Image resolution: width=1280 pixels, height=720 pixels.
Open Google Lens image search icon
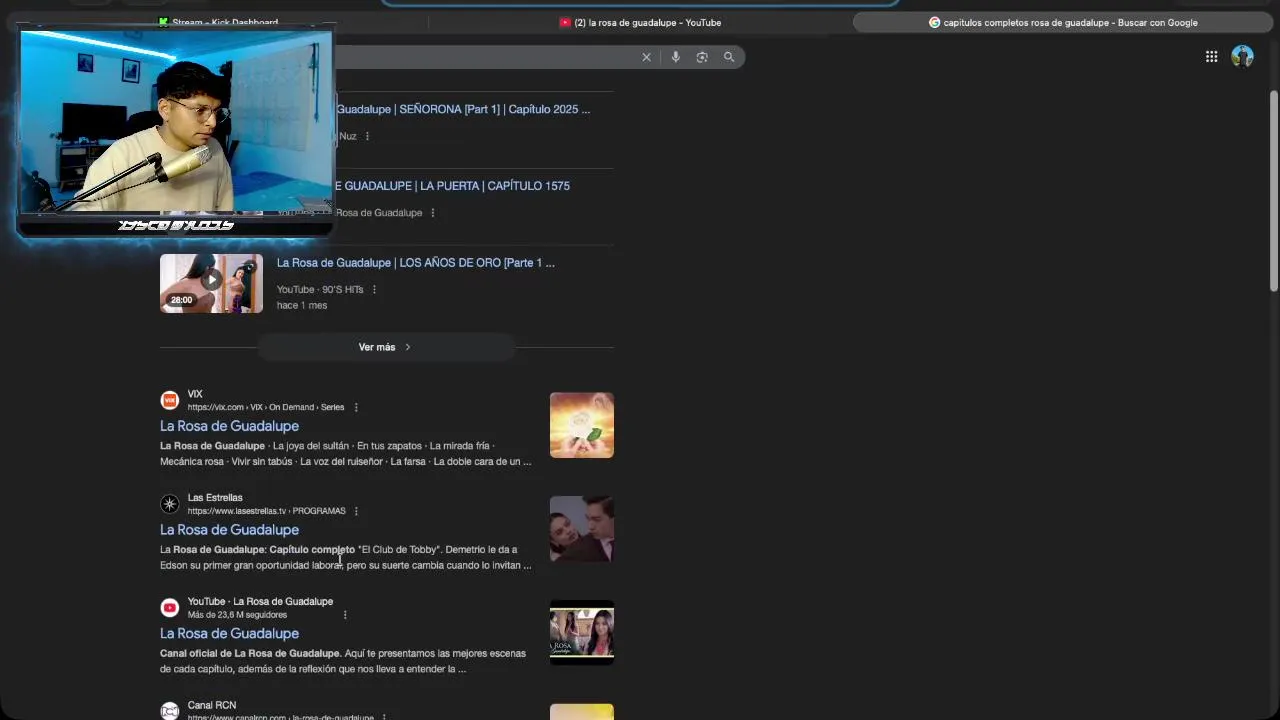pyautogui.click(x=702, y=57)
